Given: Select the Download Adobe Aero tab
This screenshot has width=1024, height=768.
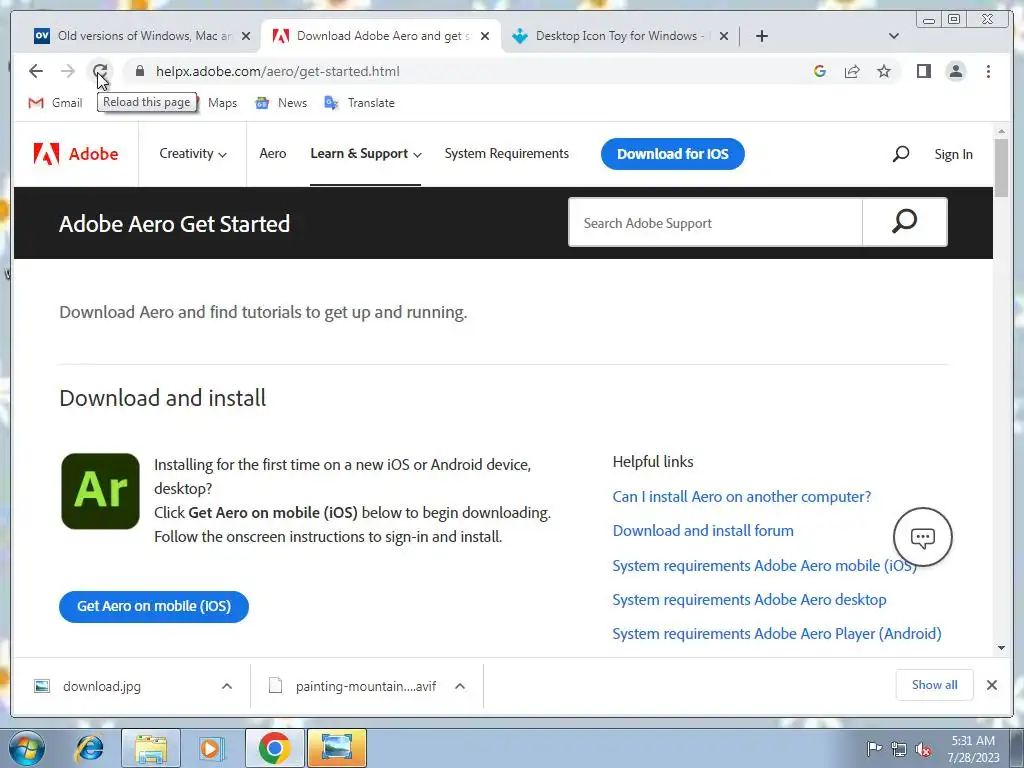Looking at the screenshot, I should point(381,36).
